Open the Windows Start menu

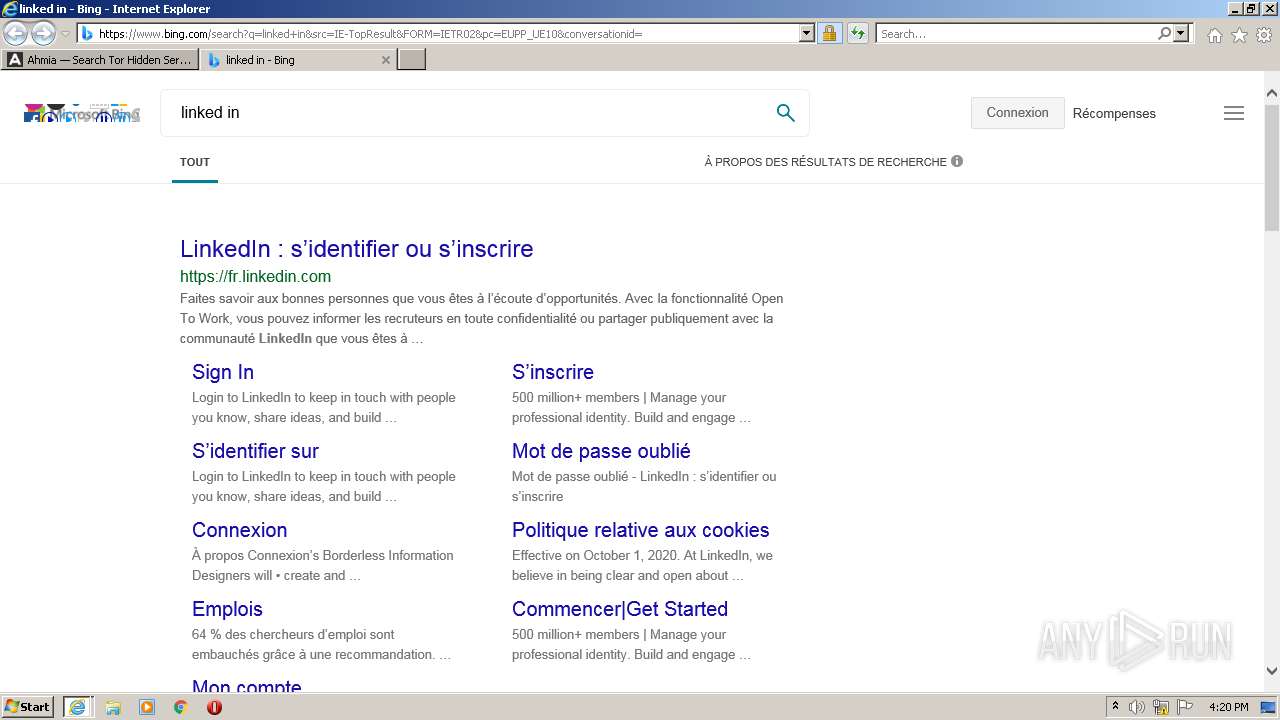pyautogui.click(x=28, y=707)
